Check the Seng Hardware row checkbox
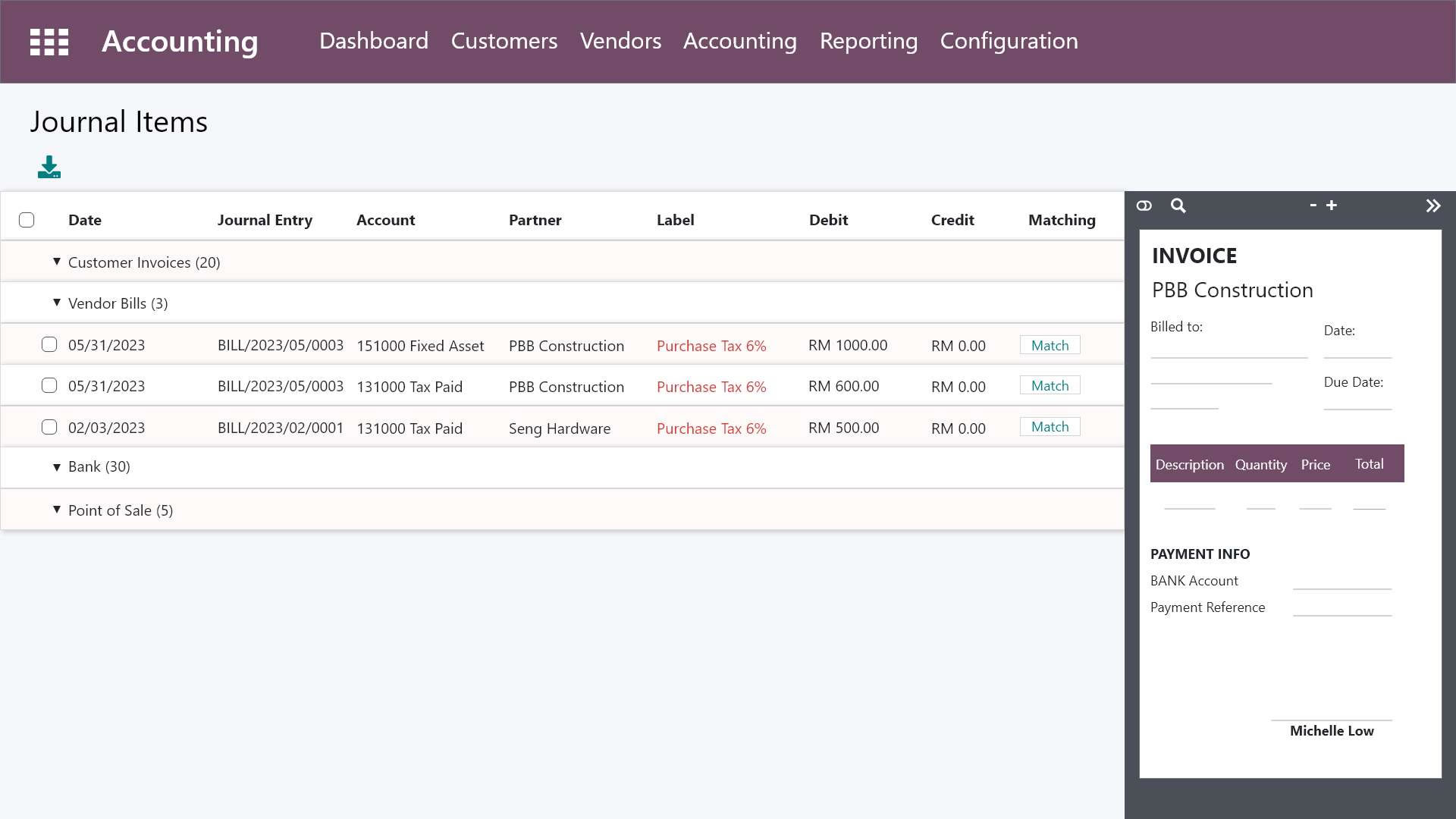 tap(49, 427)
